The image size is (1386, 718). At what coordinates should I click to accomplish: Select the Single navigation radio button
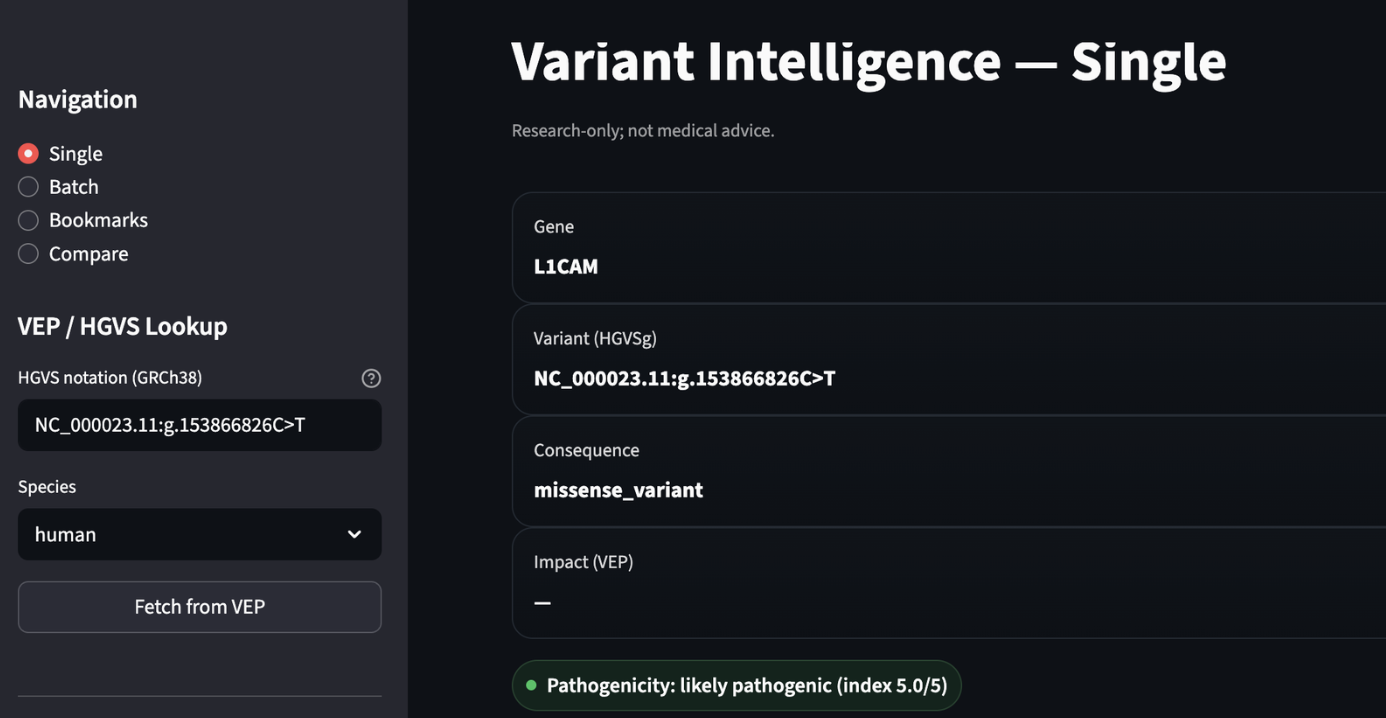point(28,154)
